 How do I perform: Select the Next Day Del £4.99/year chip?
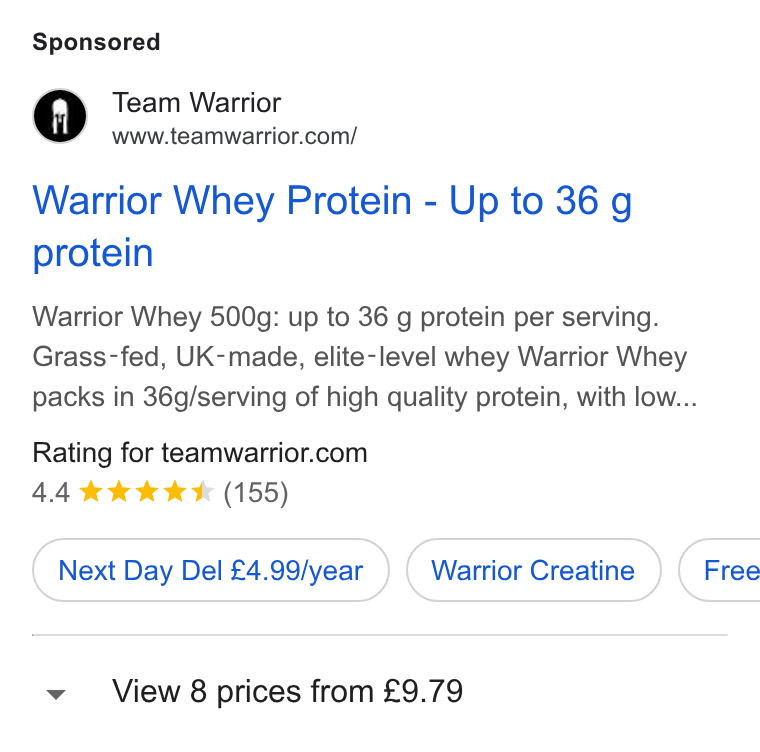211,570
